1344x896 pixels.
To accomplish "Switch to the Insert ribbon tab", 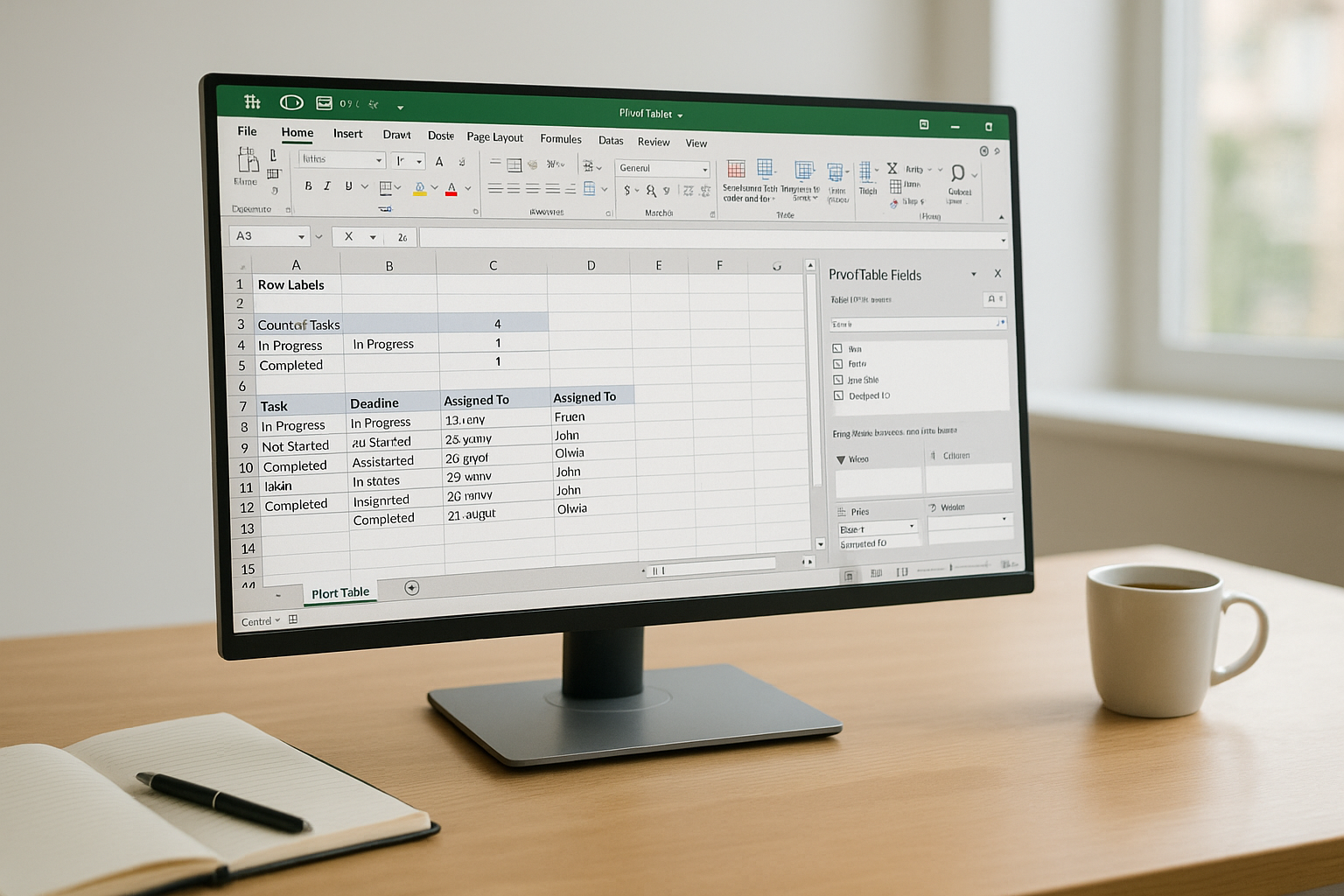I will pos(347,133).
